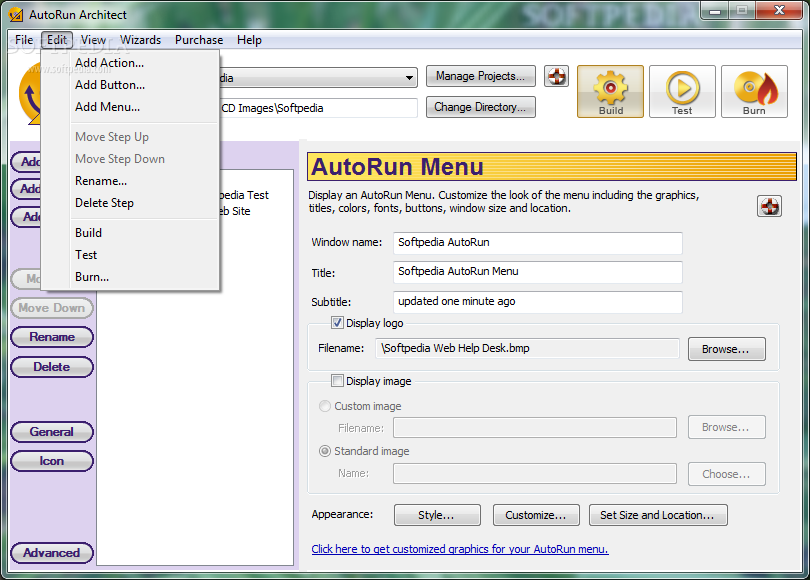Viewport: 810px width, 580px height.
Task: Enable the Display image checkbox
Action: tap(337, 381)
